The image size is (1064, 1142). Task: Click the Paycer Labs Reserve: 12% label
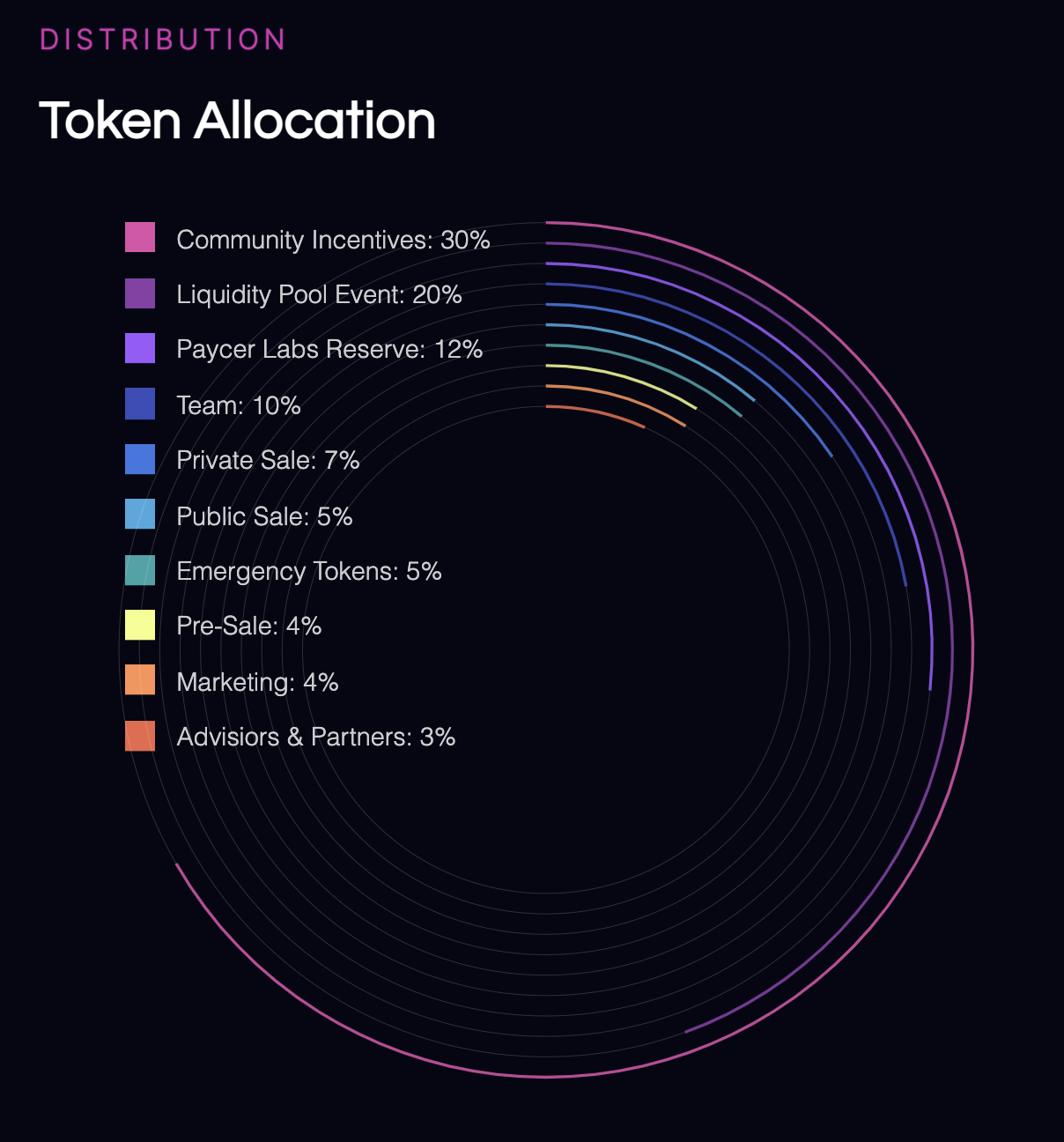point(329,350)
